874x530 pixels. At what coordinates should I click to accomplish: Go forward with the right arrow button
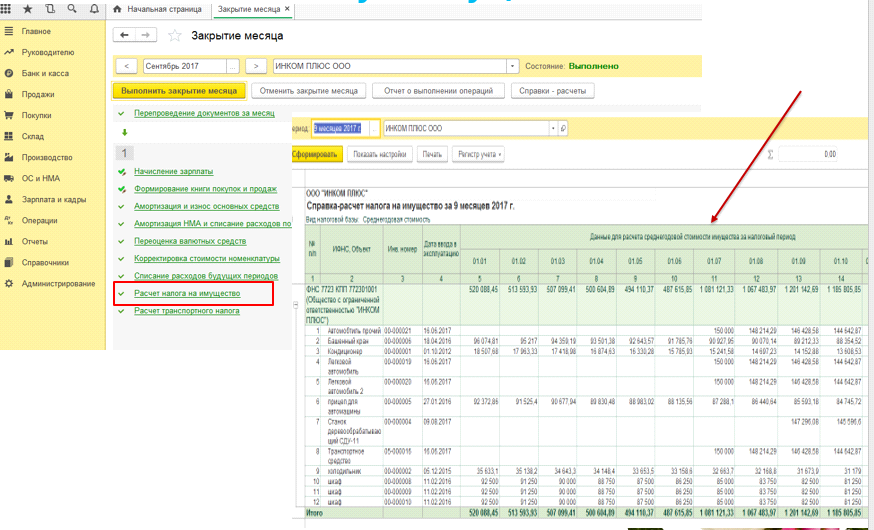pos(145,35)
